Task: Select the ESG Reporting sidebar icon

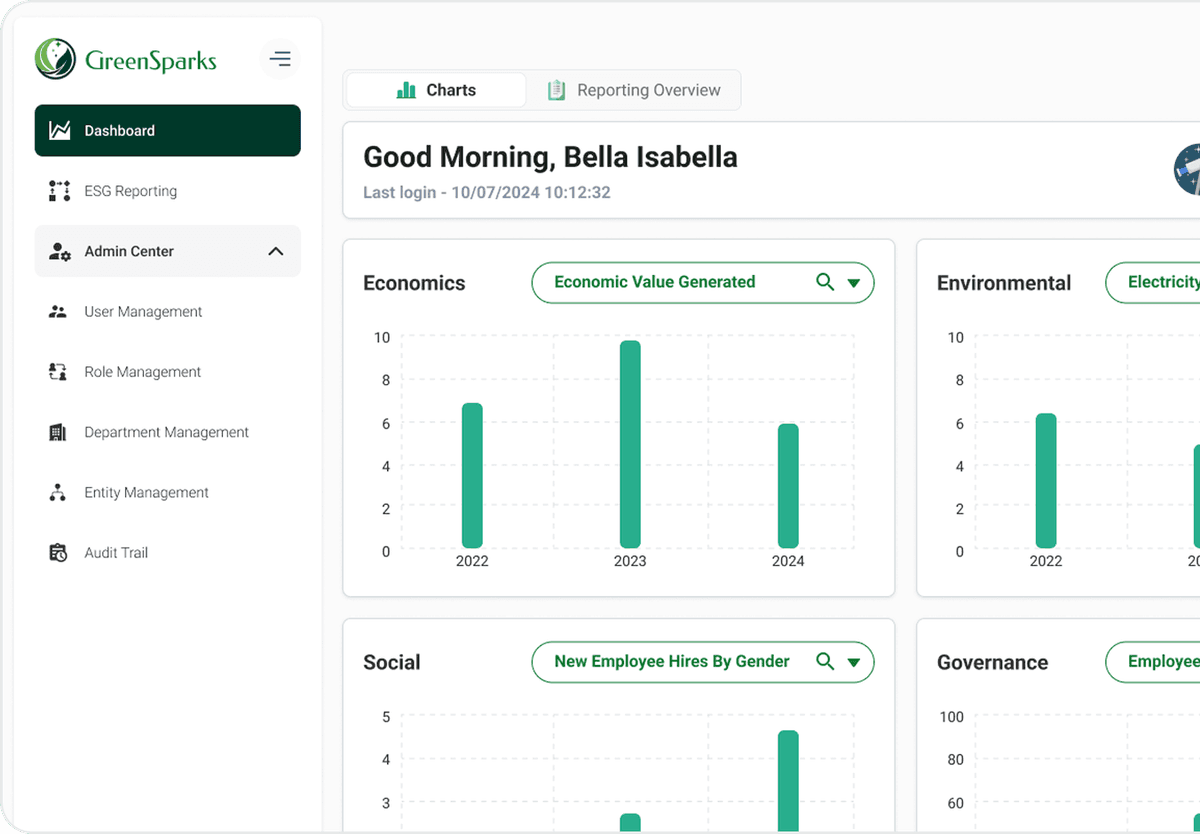Action: (59, 191)
